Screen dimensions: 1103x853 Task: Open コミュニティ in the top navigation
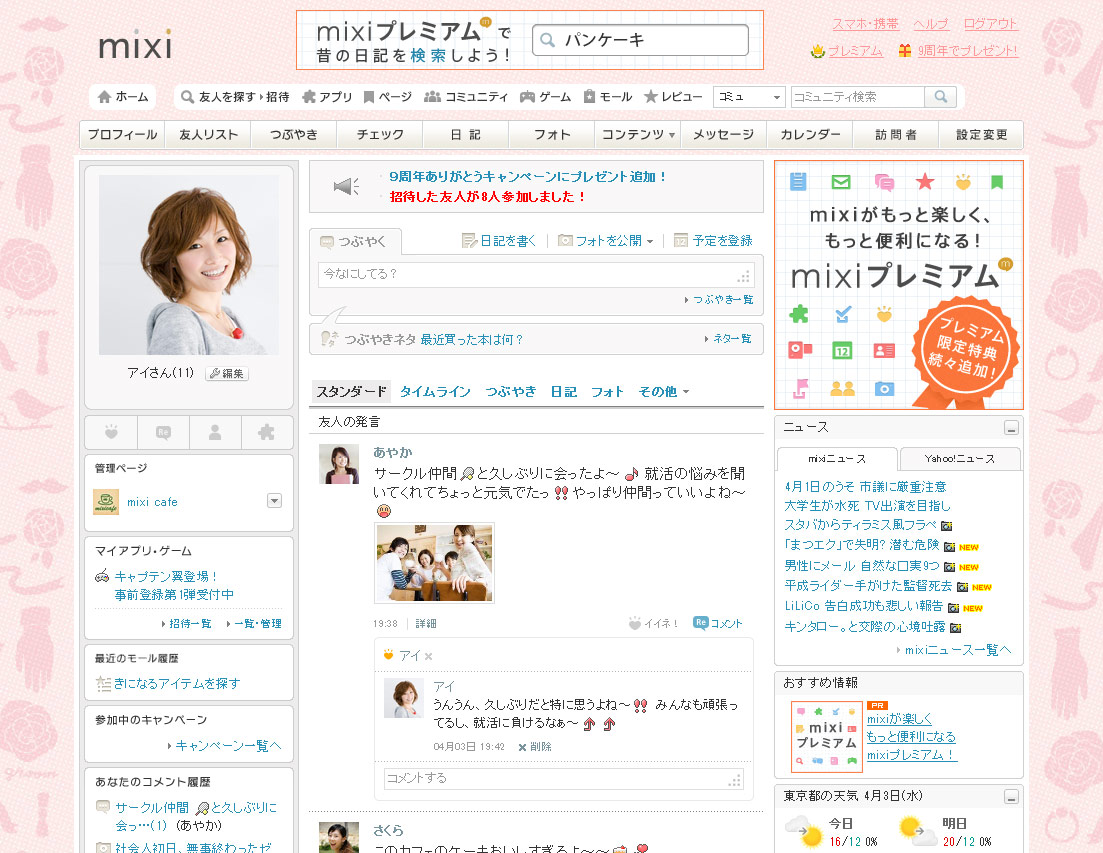[x=466, y=97]
